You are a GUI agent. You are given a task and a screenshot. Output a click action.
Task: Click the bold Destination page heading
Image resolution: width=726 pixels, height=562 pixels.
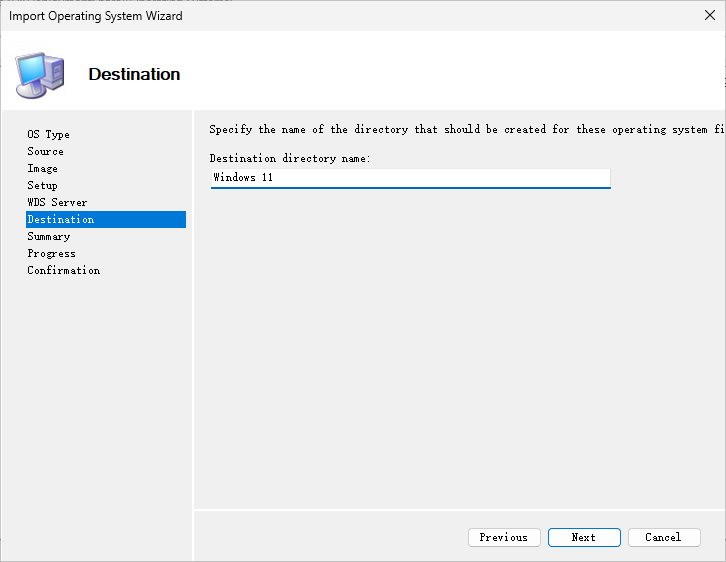(x=134, y=74)
